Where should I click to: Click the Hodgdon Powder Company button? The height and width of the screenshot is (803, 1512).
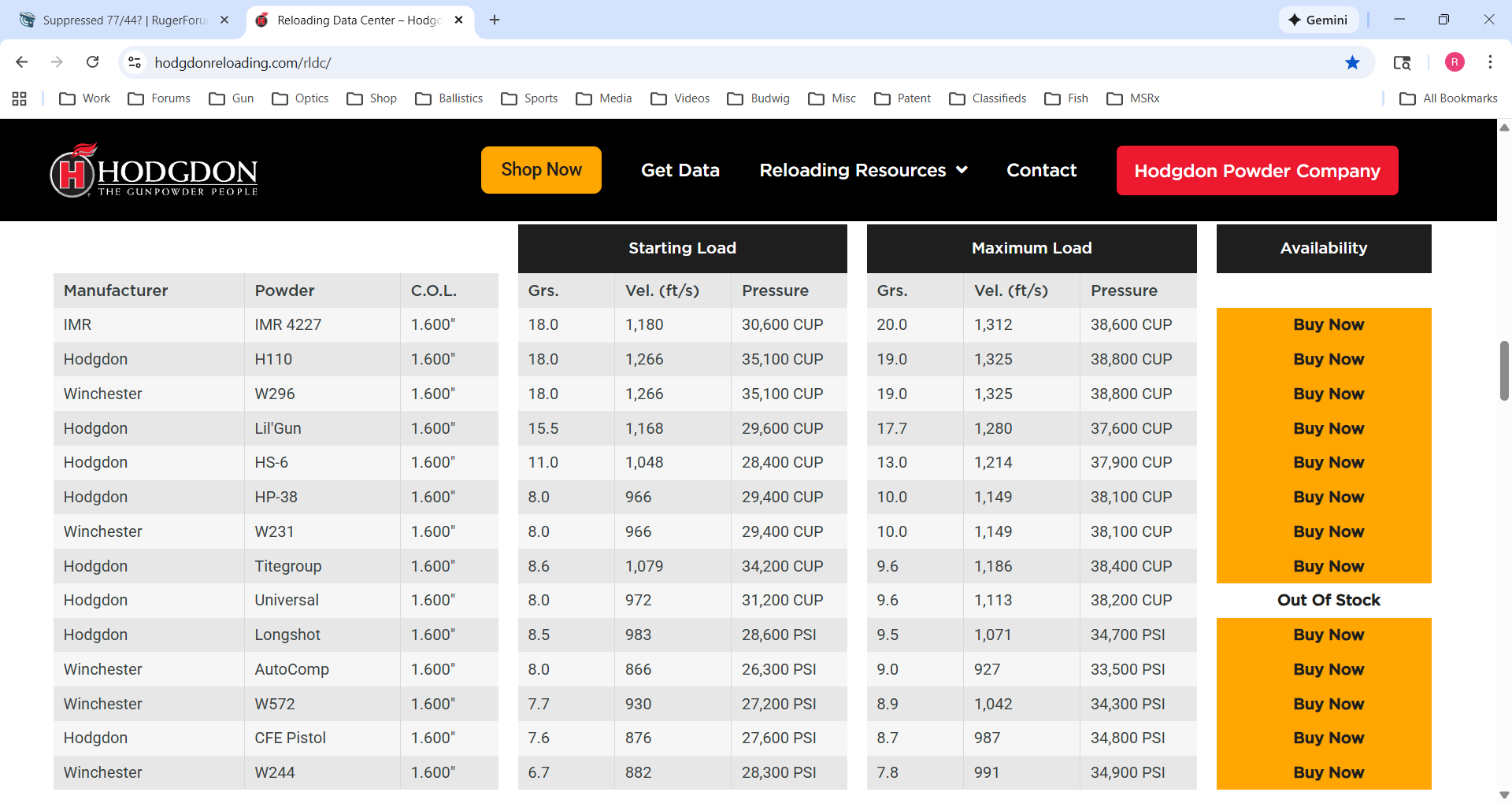pyautogui.click(x=1257, y=170)
